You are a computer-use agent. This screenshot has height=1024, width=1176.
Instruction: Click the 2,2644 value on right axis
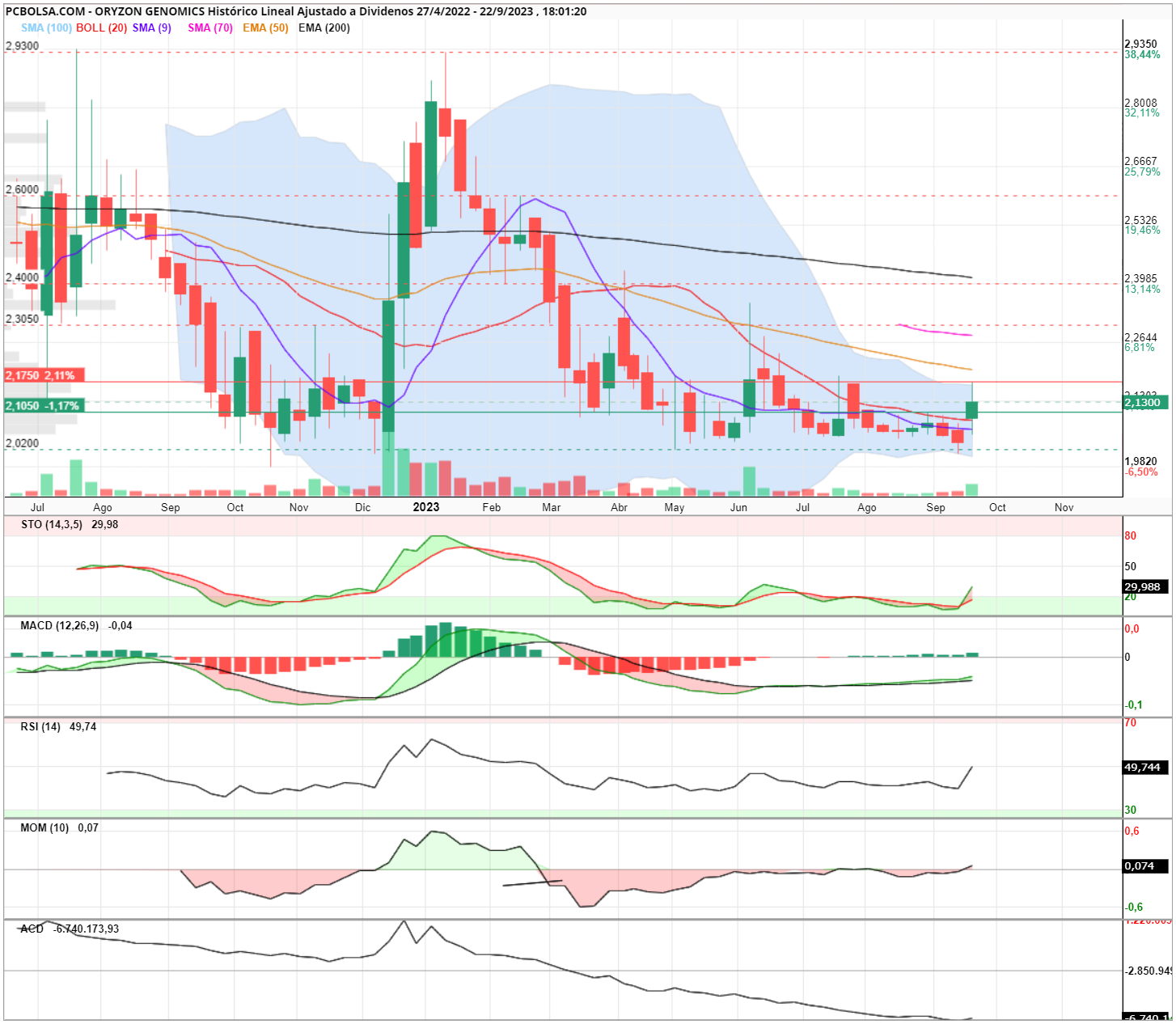(1140, 337)
